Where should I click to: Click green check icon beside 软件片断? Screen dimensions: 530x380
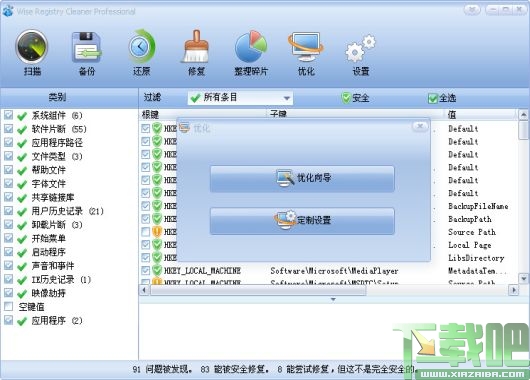(22, 129)
